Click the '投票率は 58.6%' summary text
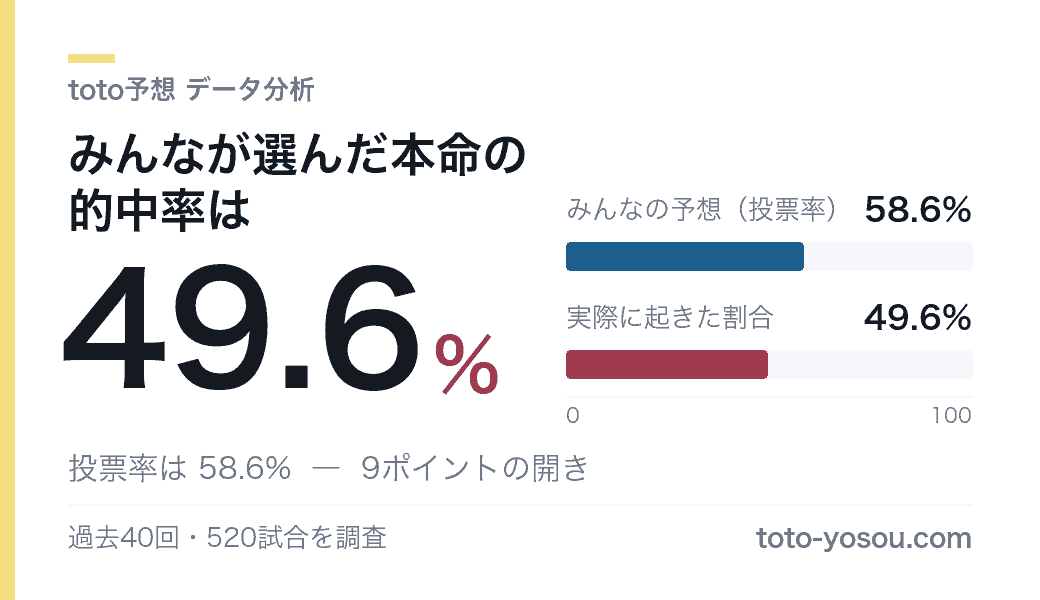This screenshot has height=600, width=1040. click(x=180, y=468)
